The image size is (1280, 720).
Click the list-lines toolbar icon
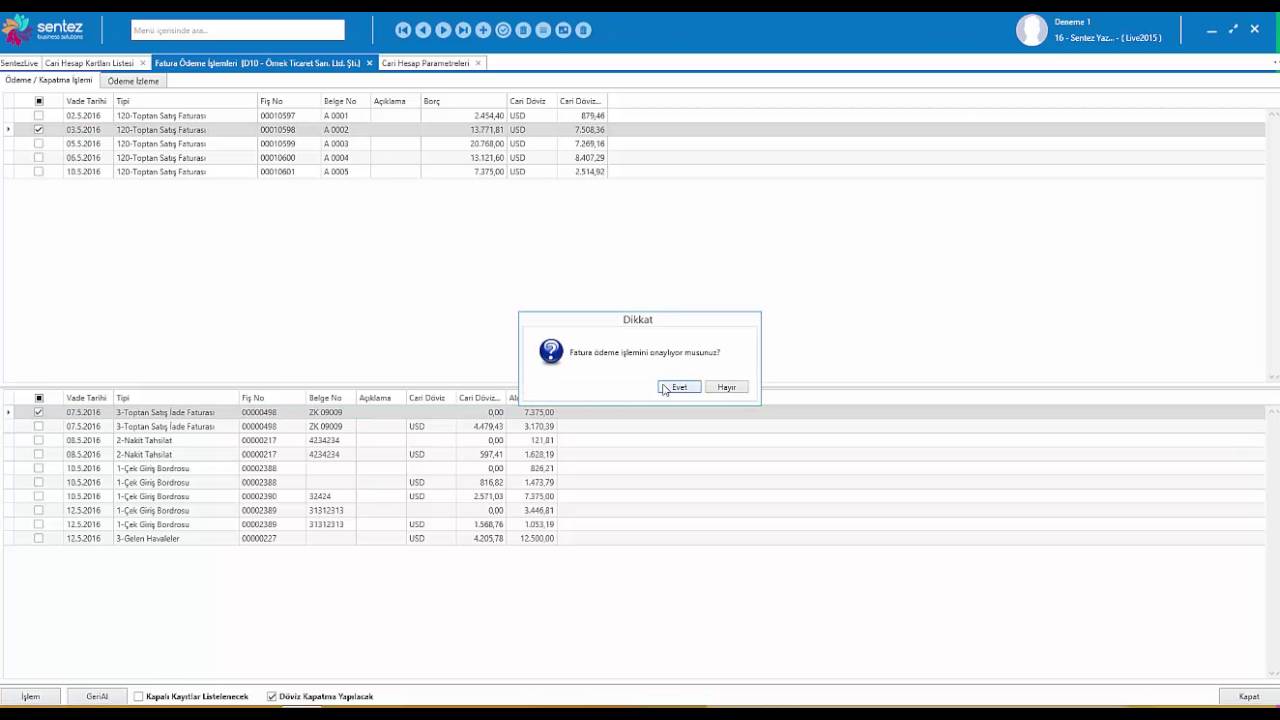[x=543, y=30]
